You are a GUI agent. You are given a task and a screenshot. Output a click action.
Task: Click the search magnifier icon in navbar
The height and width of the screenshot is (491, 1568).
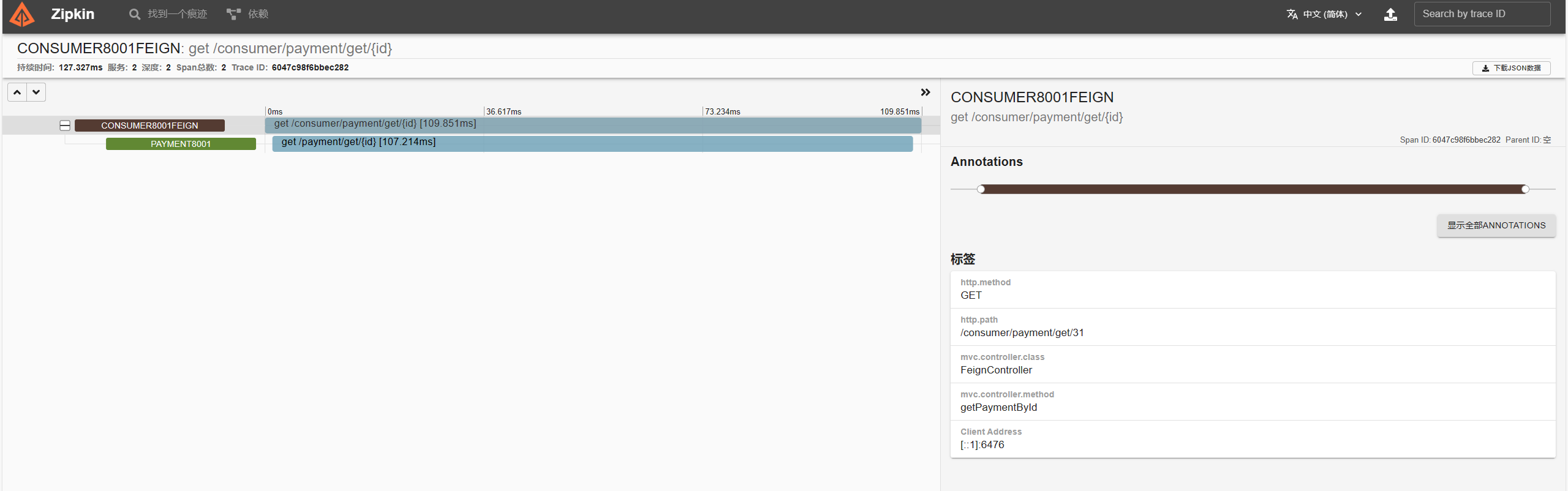(134, 14)
